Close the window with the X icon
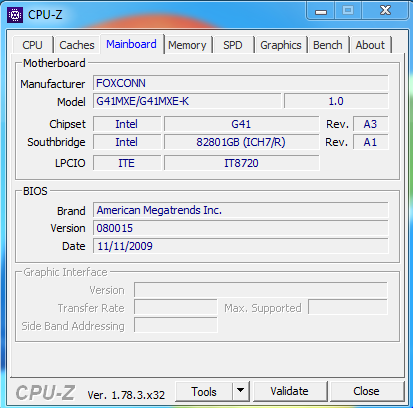 [x=385, y=11]
